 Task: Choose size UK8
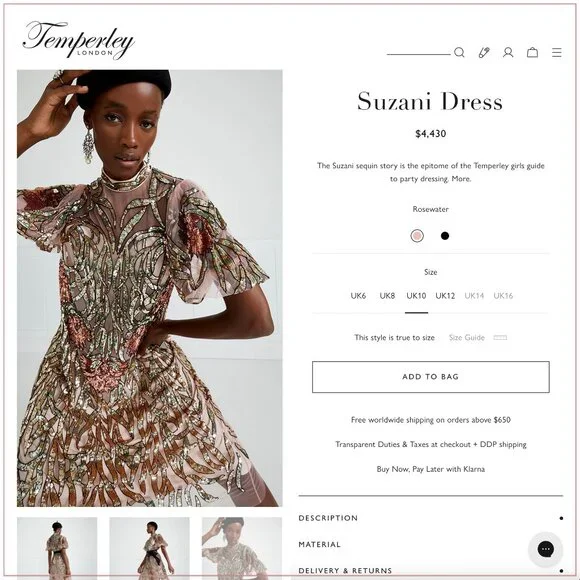pos(387,296)
